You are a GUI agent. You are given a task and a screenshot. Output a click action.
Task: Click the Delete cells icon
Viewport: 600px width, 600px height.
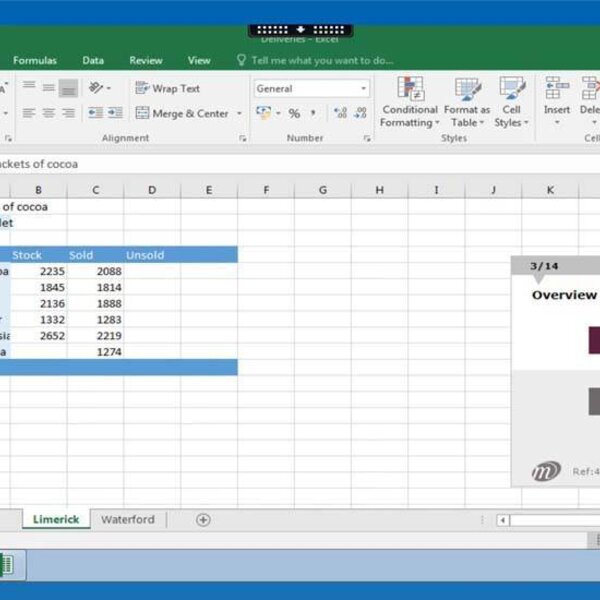(590, 88)
